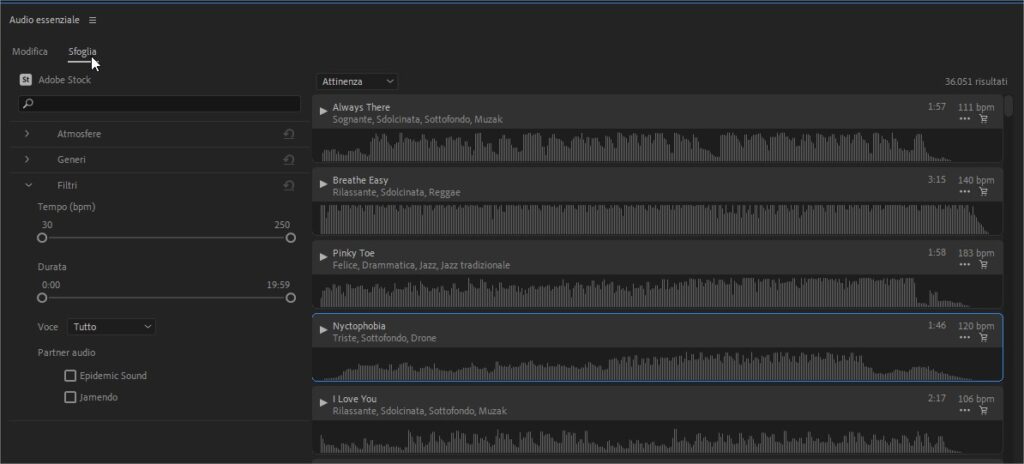The height and width of the screenshot is (464, 1024).
Task: Add Always There to cart
Action: (984, 119)
